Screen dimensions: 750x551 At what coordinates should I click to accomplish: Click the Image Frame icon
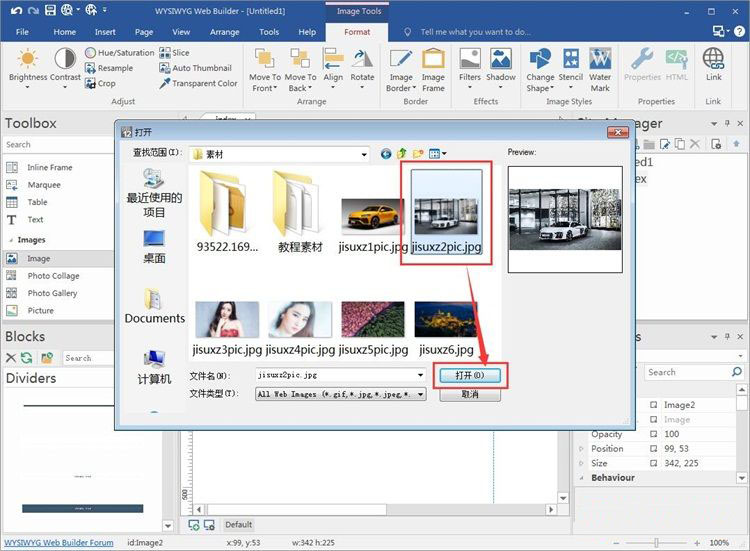click(x=433, y=68)
